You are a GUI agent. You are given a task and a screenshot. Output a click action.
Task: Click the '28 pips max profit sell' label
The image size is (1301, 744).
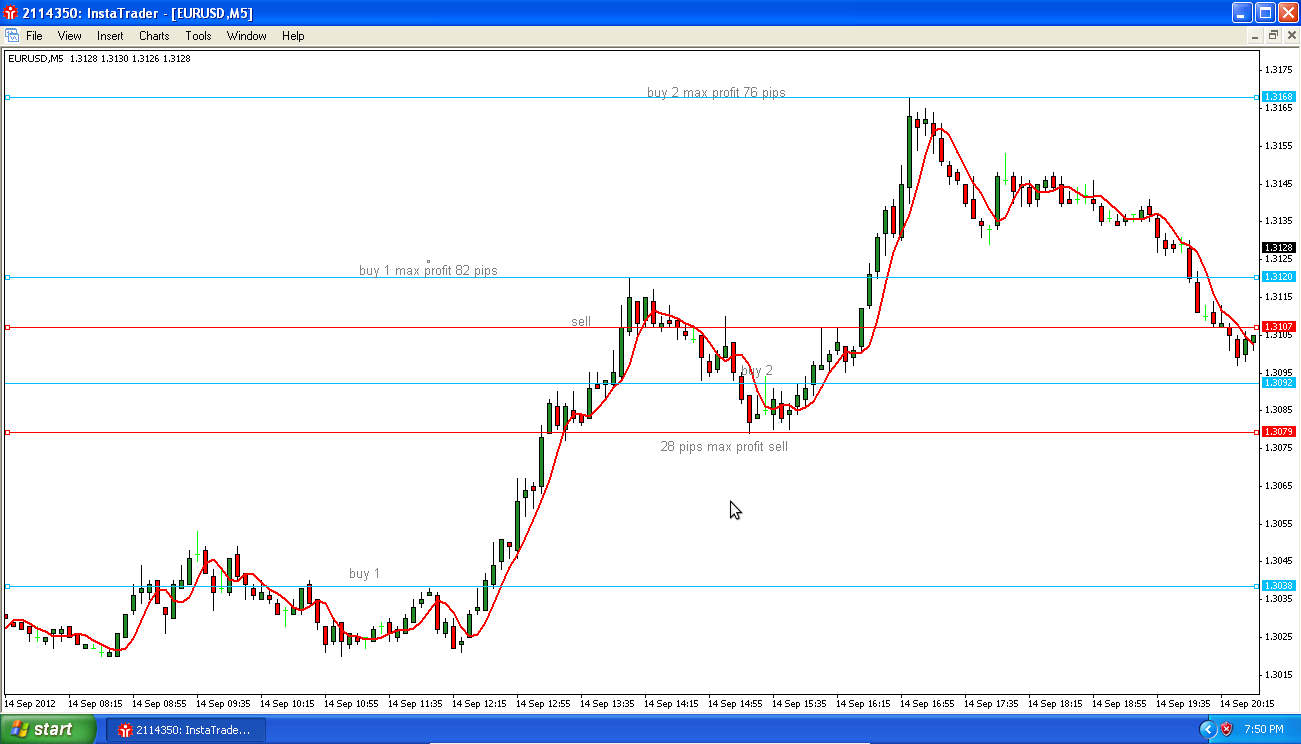(x=724, y=447)
